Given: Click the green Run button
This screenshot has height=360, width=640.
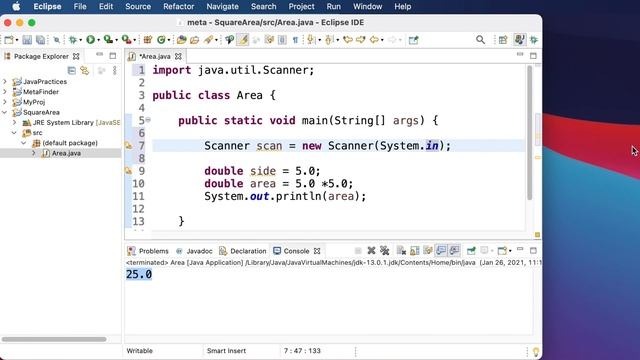Looking at the screenshot, I should tap(90, 40).
